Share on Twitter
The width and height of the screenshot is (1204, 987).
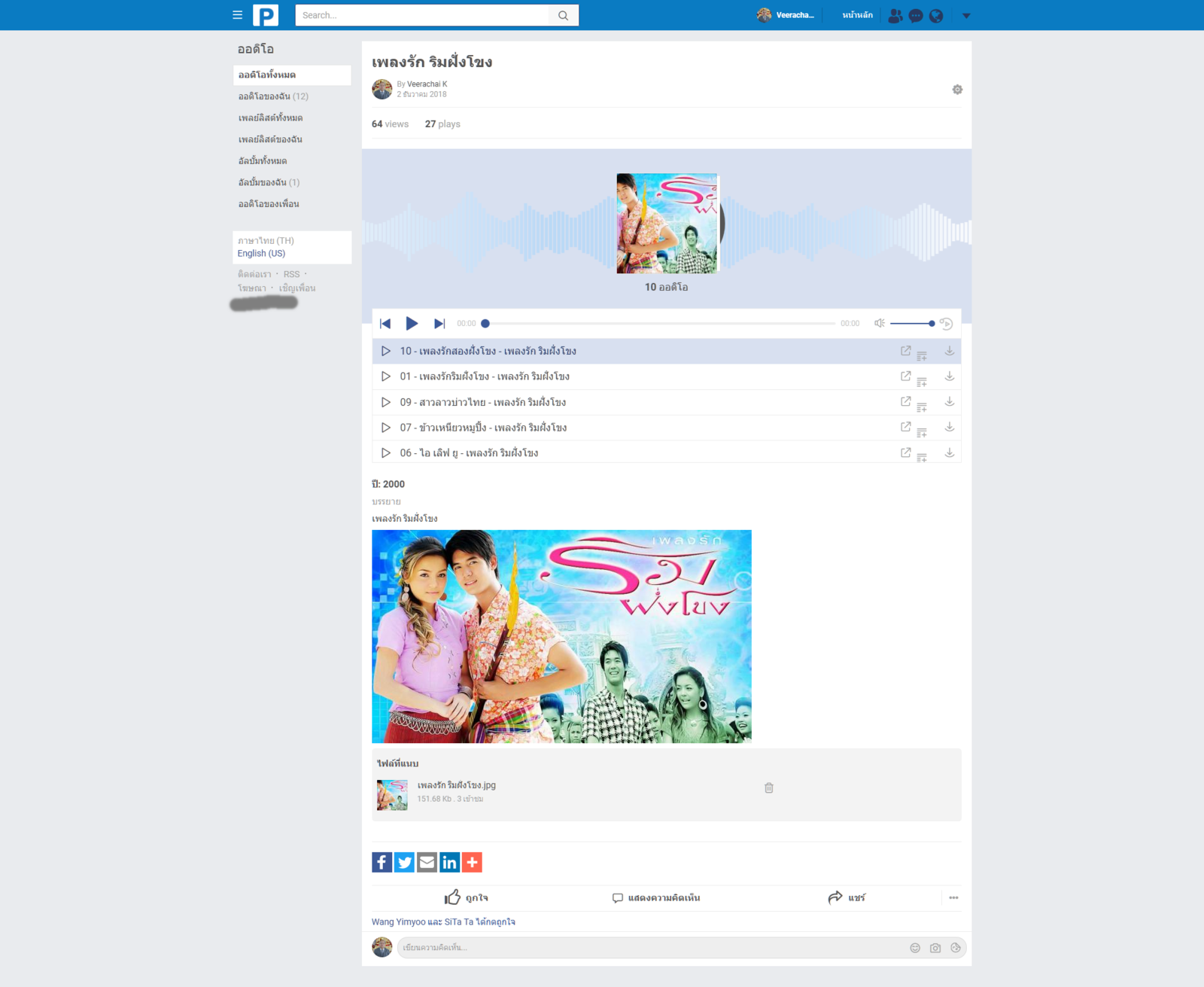pyautogui.click(x=405, y=862)
